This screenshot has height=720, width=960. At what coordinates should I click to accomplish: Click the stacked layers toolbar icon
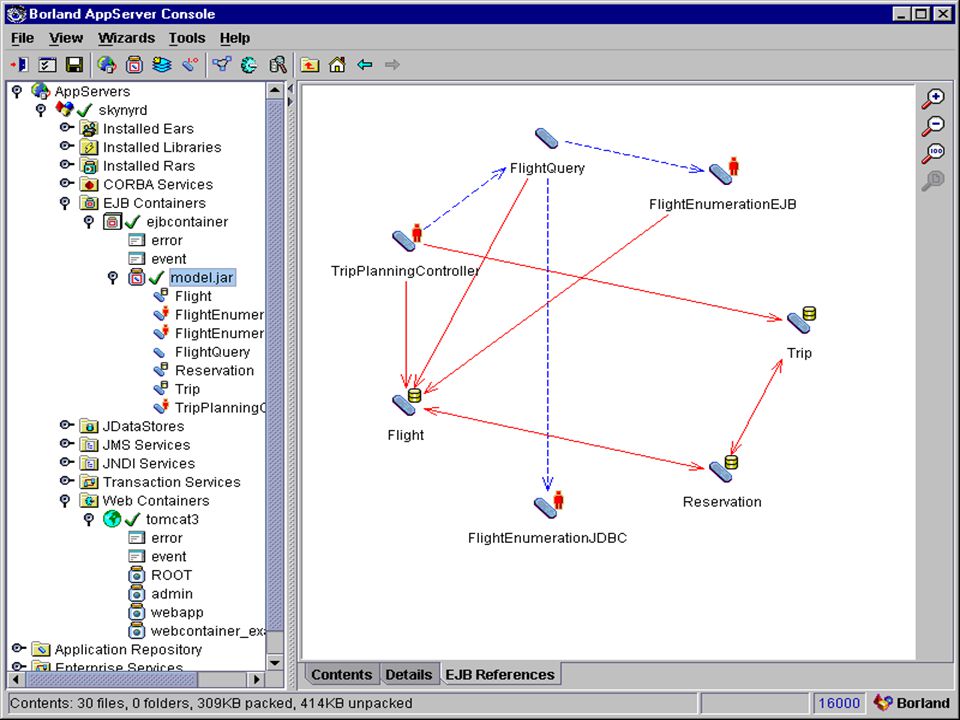[162, 64]
